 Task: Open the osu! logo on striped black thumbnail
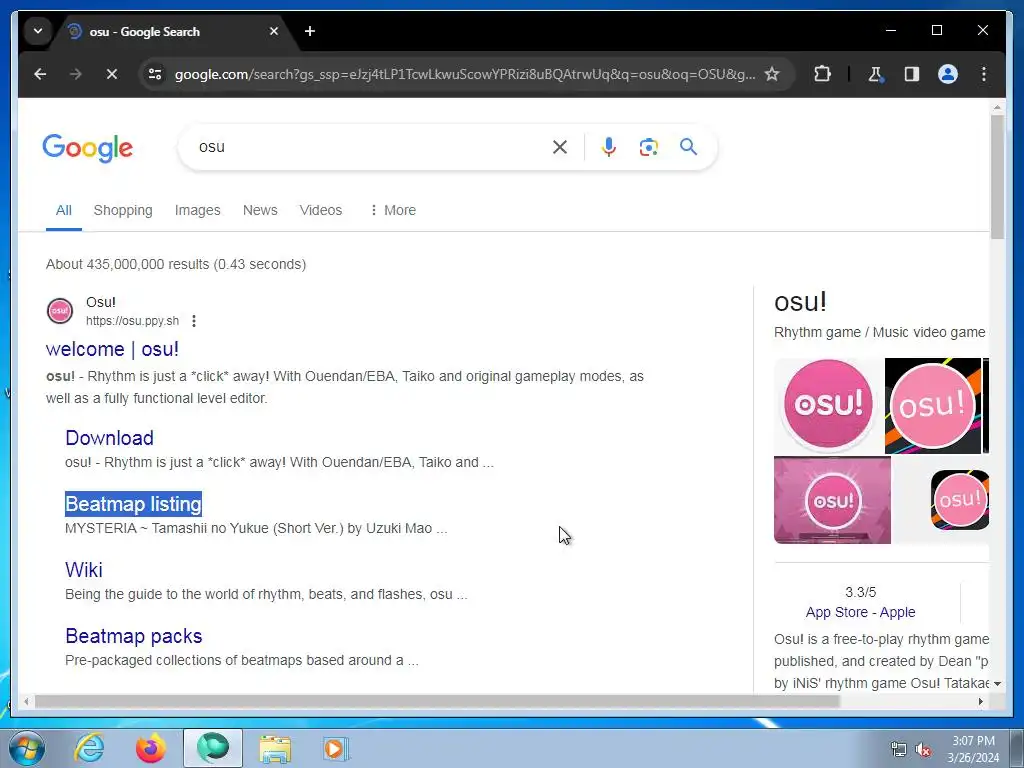click(933, 406)
